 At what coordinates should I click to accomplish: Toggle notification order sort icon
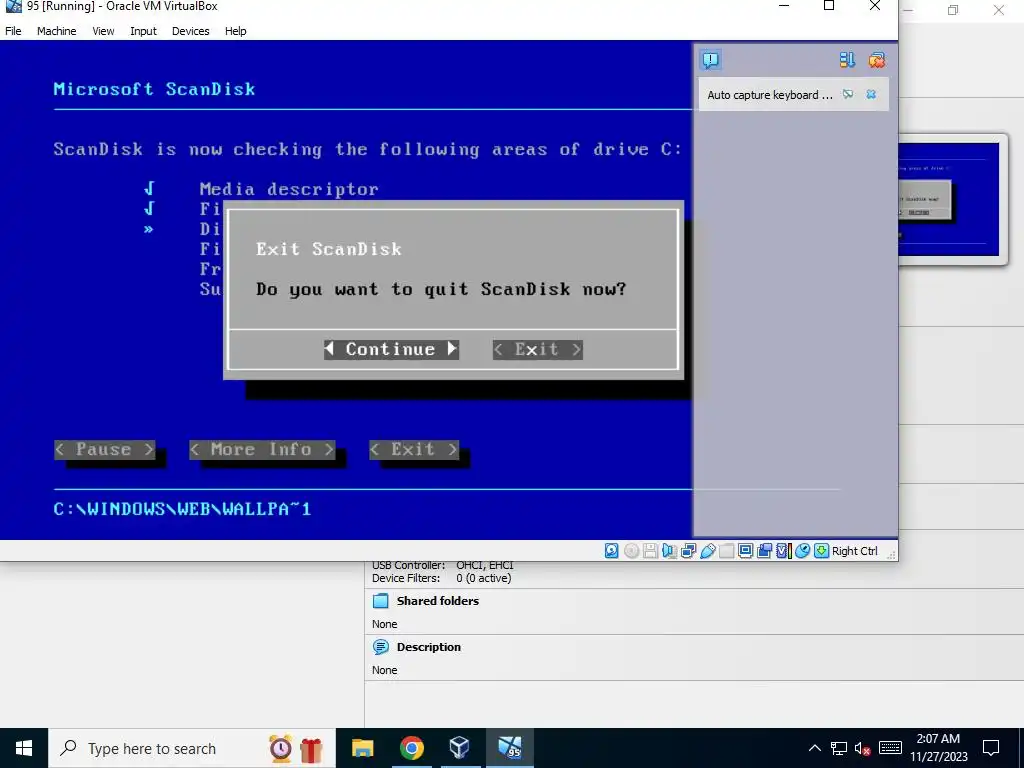[847, 60]
